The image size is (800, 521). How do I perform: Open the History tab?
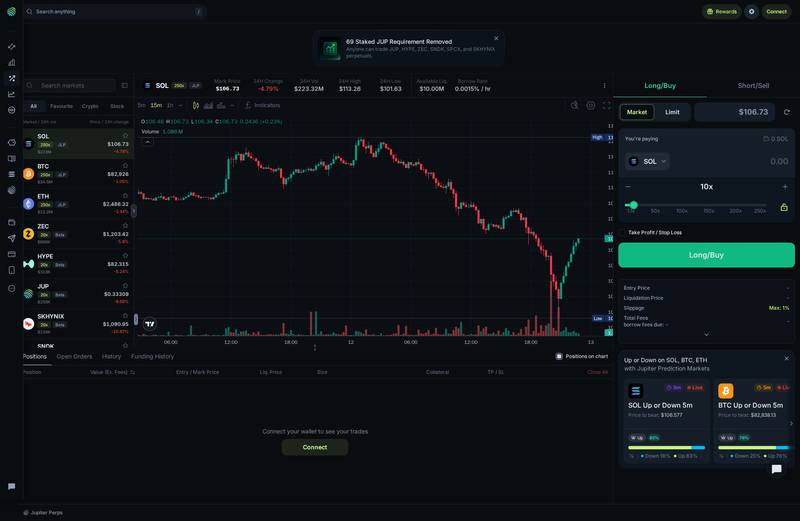111,356
